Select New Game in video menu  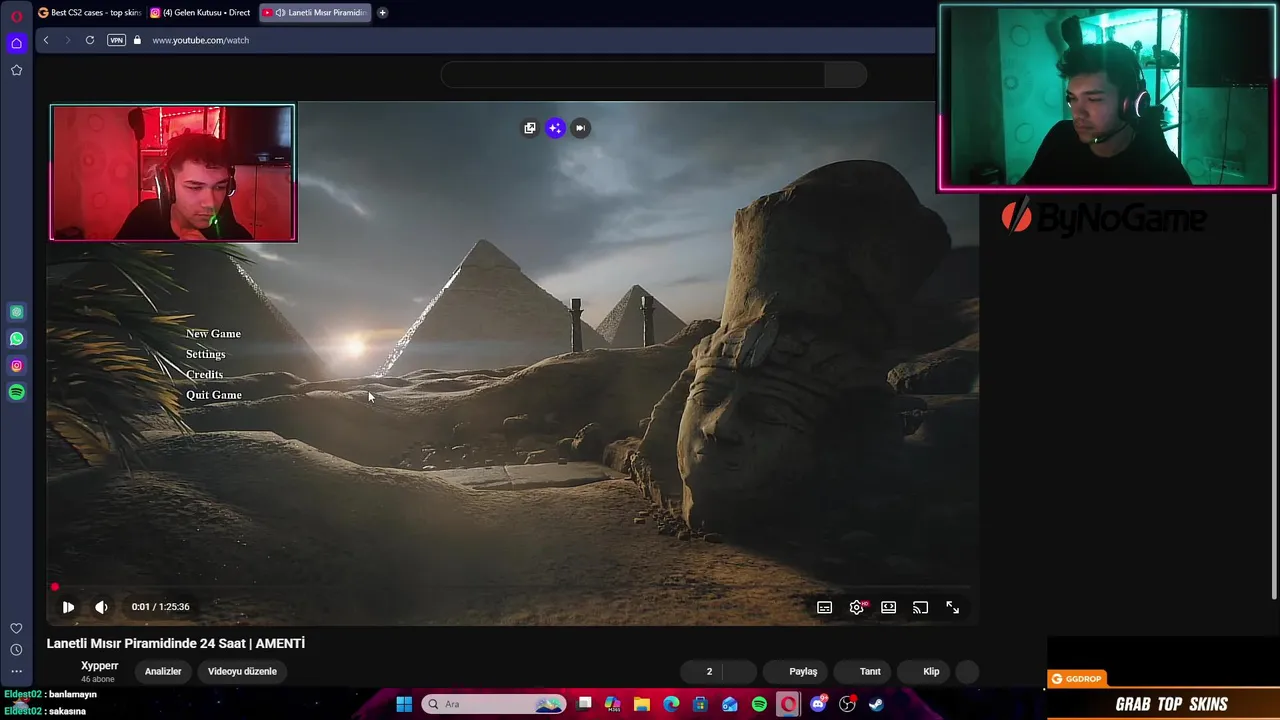tap(213, 334)
